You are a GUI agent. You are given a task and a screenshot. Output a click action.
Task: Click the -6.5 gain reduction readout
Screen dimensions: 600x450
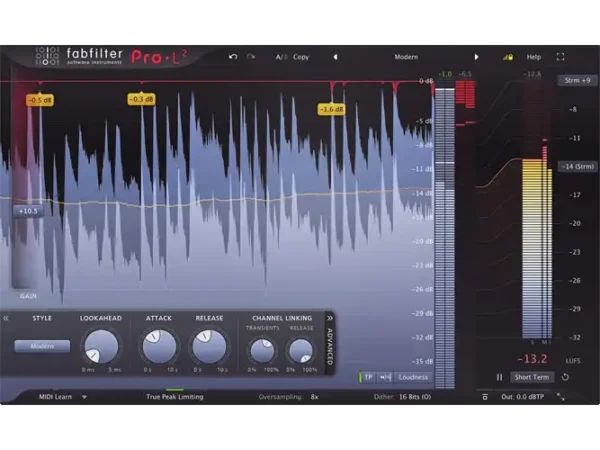pyautogui.click(x=465, y=74)
